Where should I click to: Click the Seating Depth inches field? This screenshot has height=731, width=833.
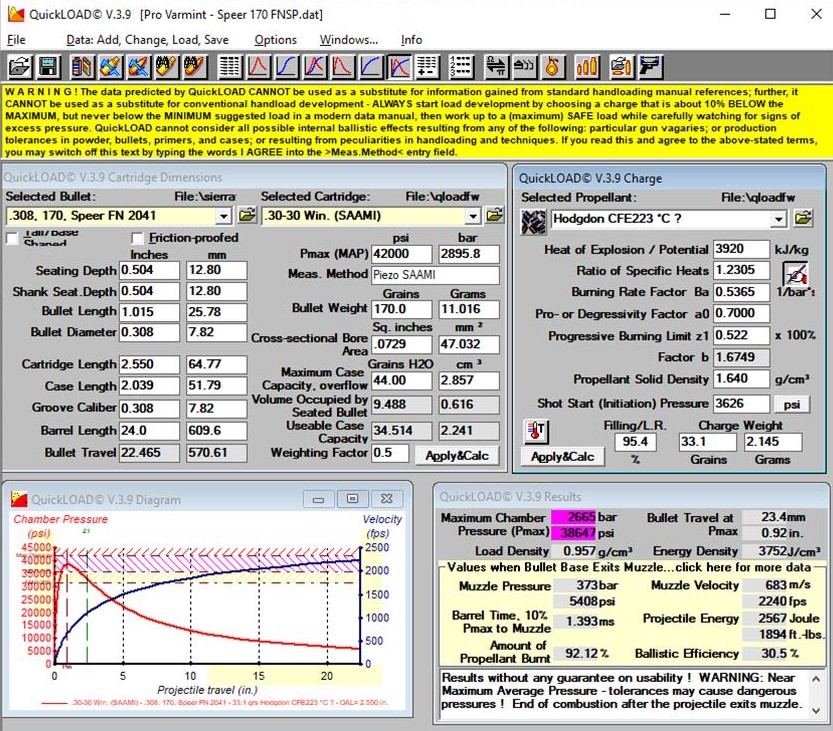149,270
